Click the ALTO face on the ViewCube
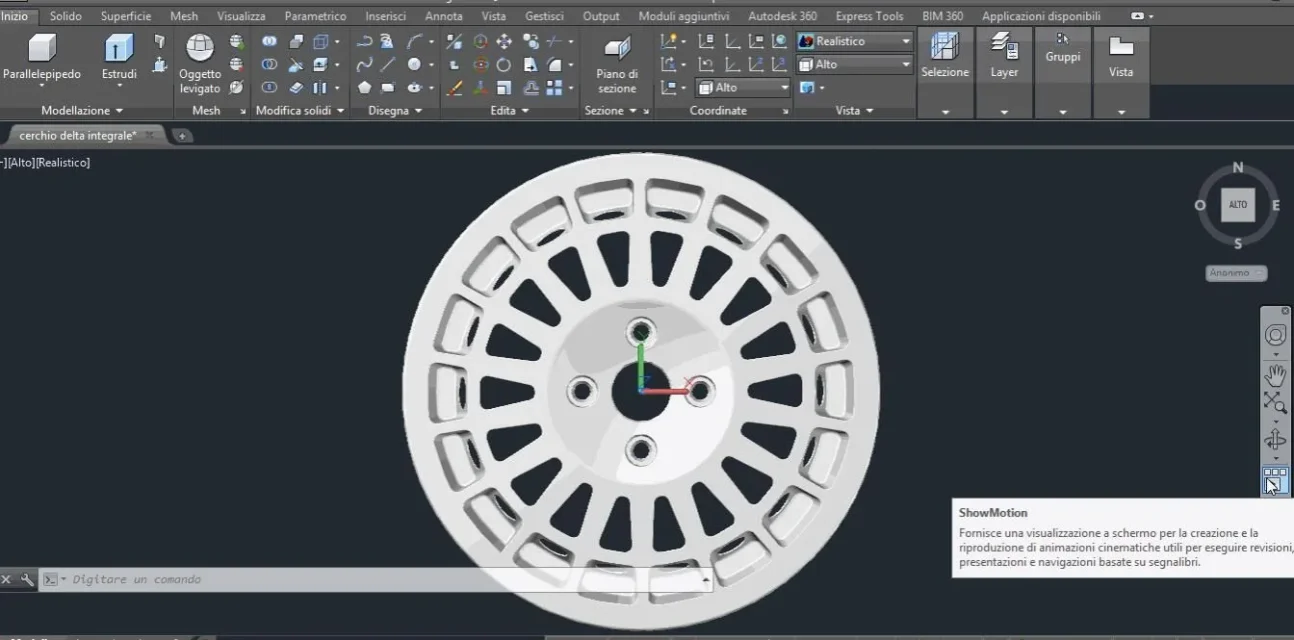The width and height of the screenshot is (1294, 640). point(1238,205)
